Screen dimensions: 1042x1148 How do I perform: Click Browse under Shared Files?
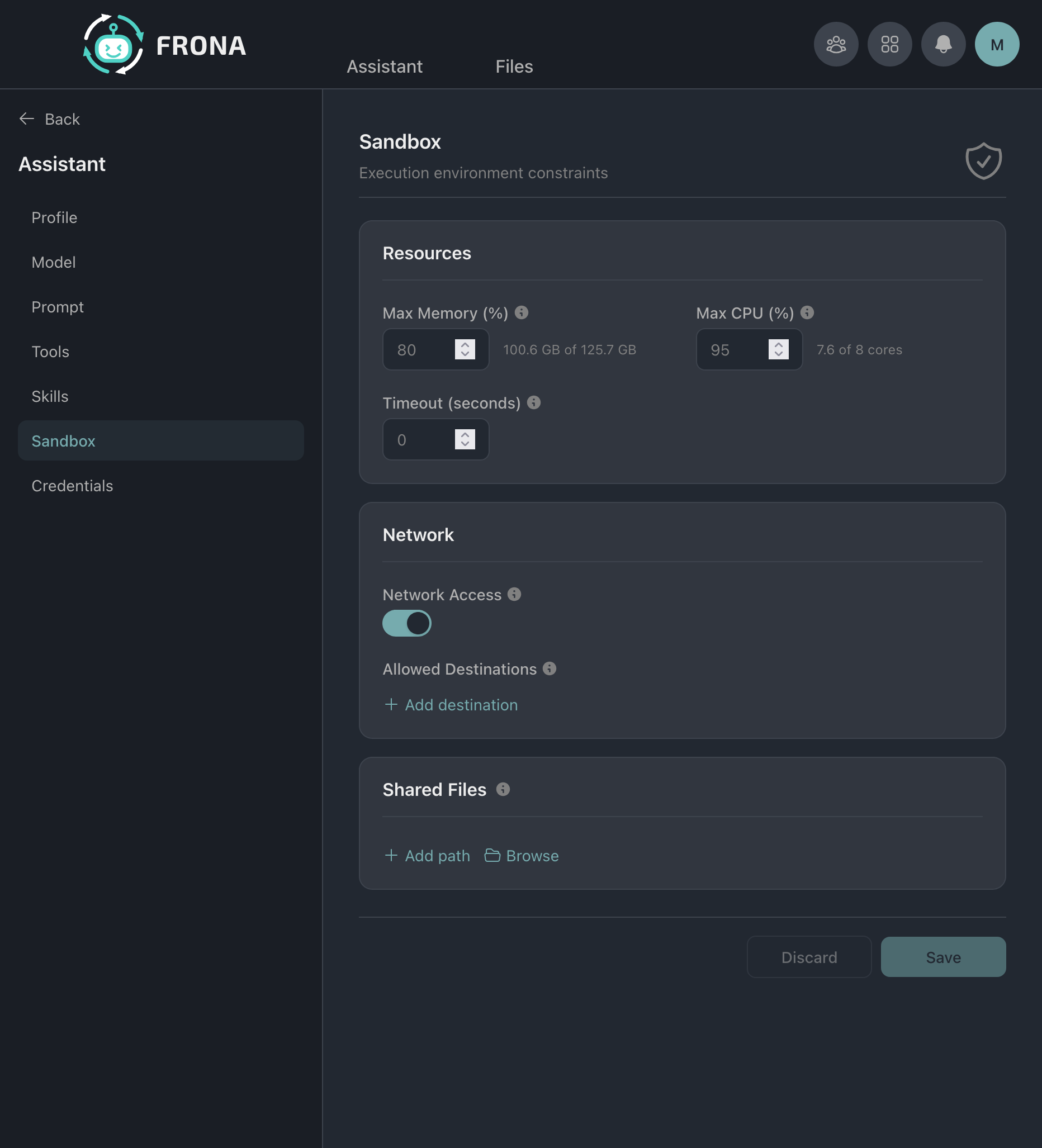(520, 856)
